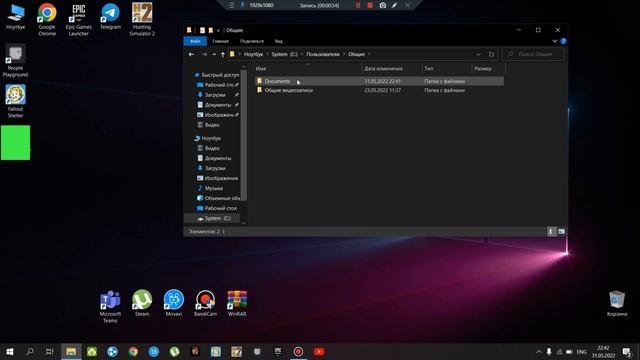Open Fallout Shelter desktop shortcut

(16, 101)
